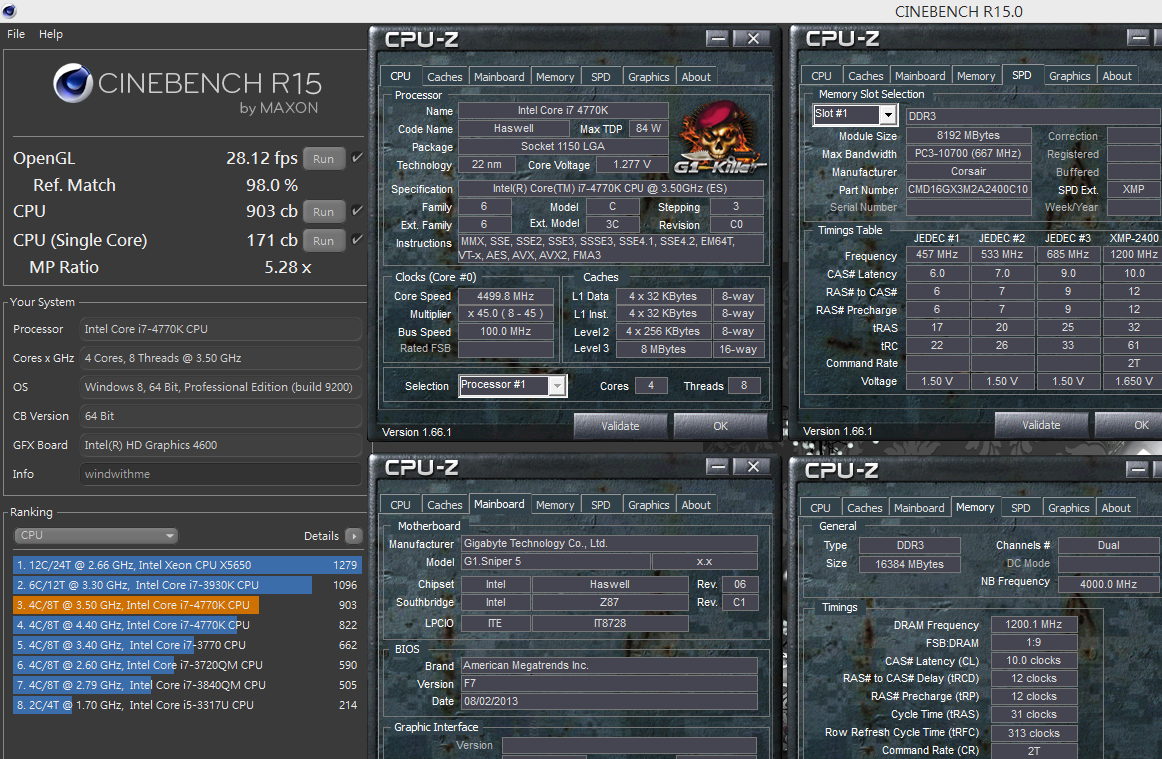Toggle the CPU (Single Core) checkmark
This screenshot has height=759, width=1162.
(355, 240)
